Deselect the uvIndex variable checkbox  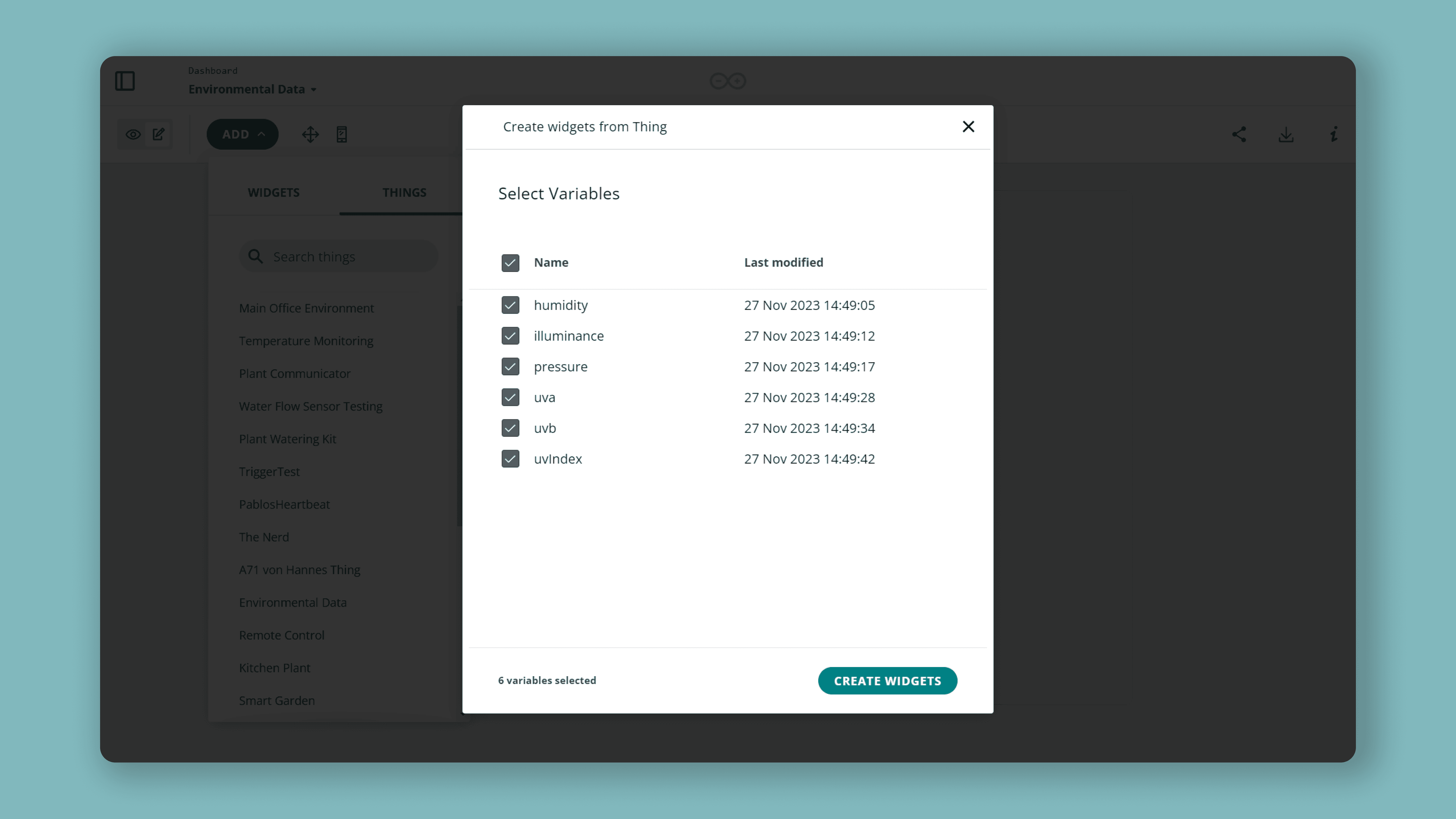510,459
